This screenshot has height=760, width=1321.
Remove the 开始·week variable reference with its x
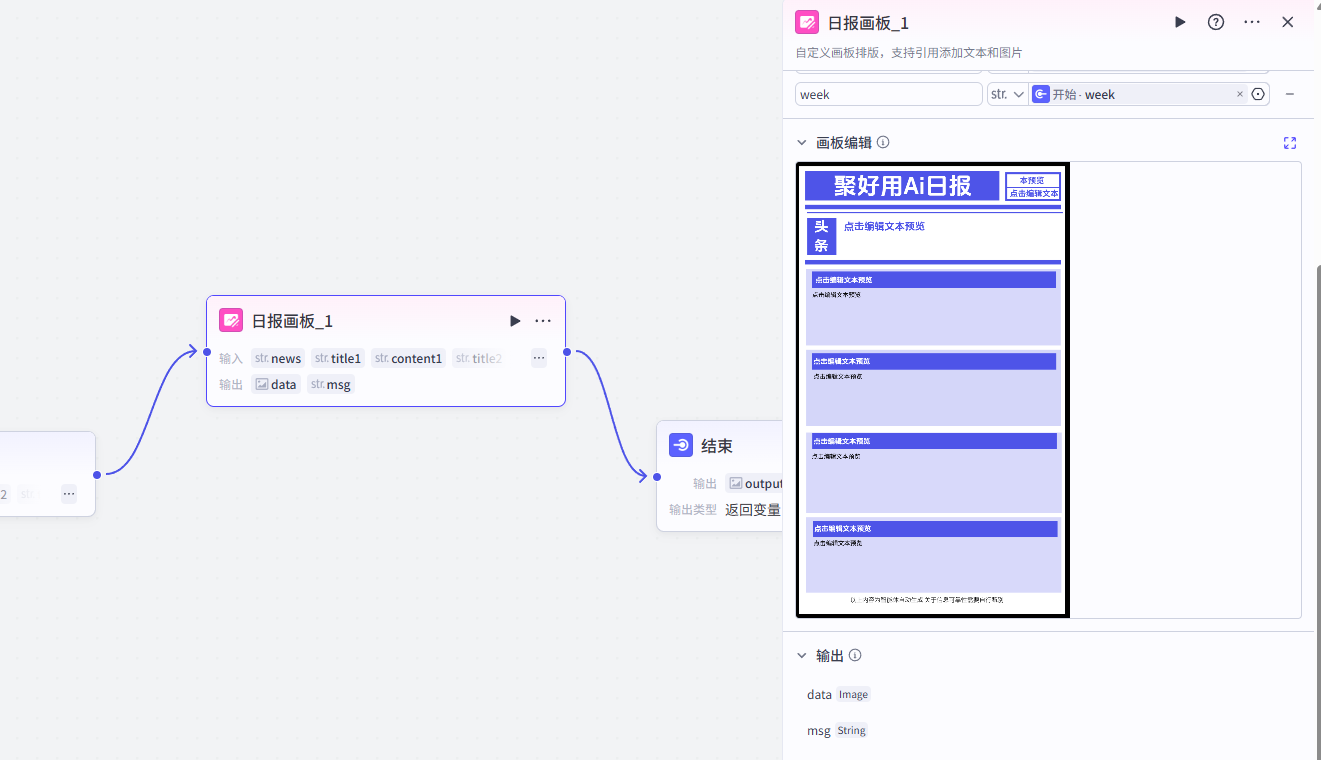[x=1239, y=93]
